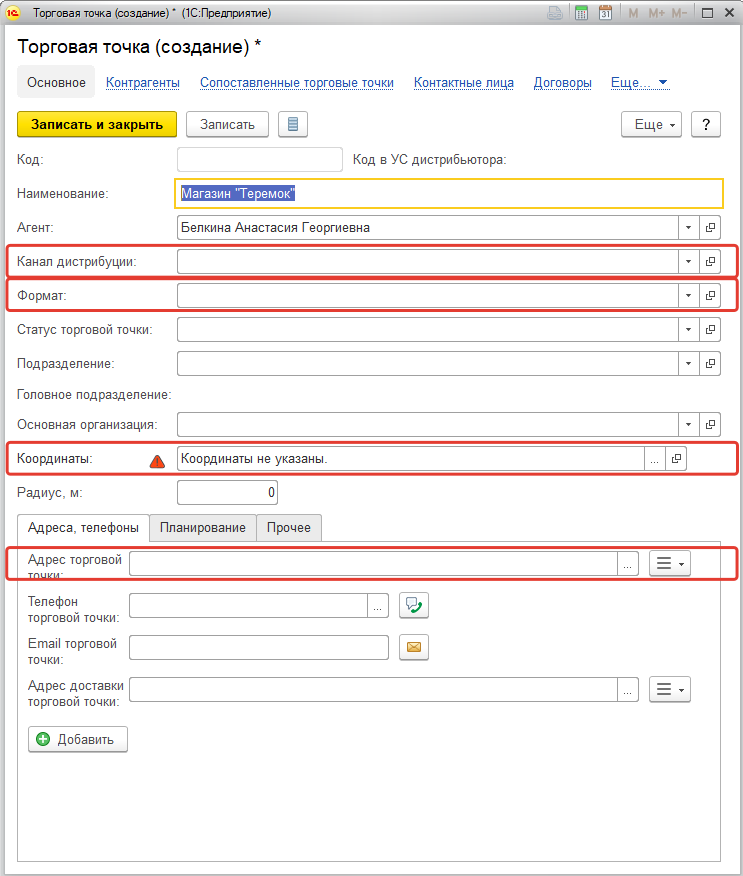The width and height of the screenshot is (743, 876).
Task: Click ellipsis button in Телефон торговой точки field
Action: pos(378,606)
